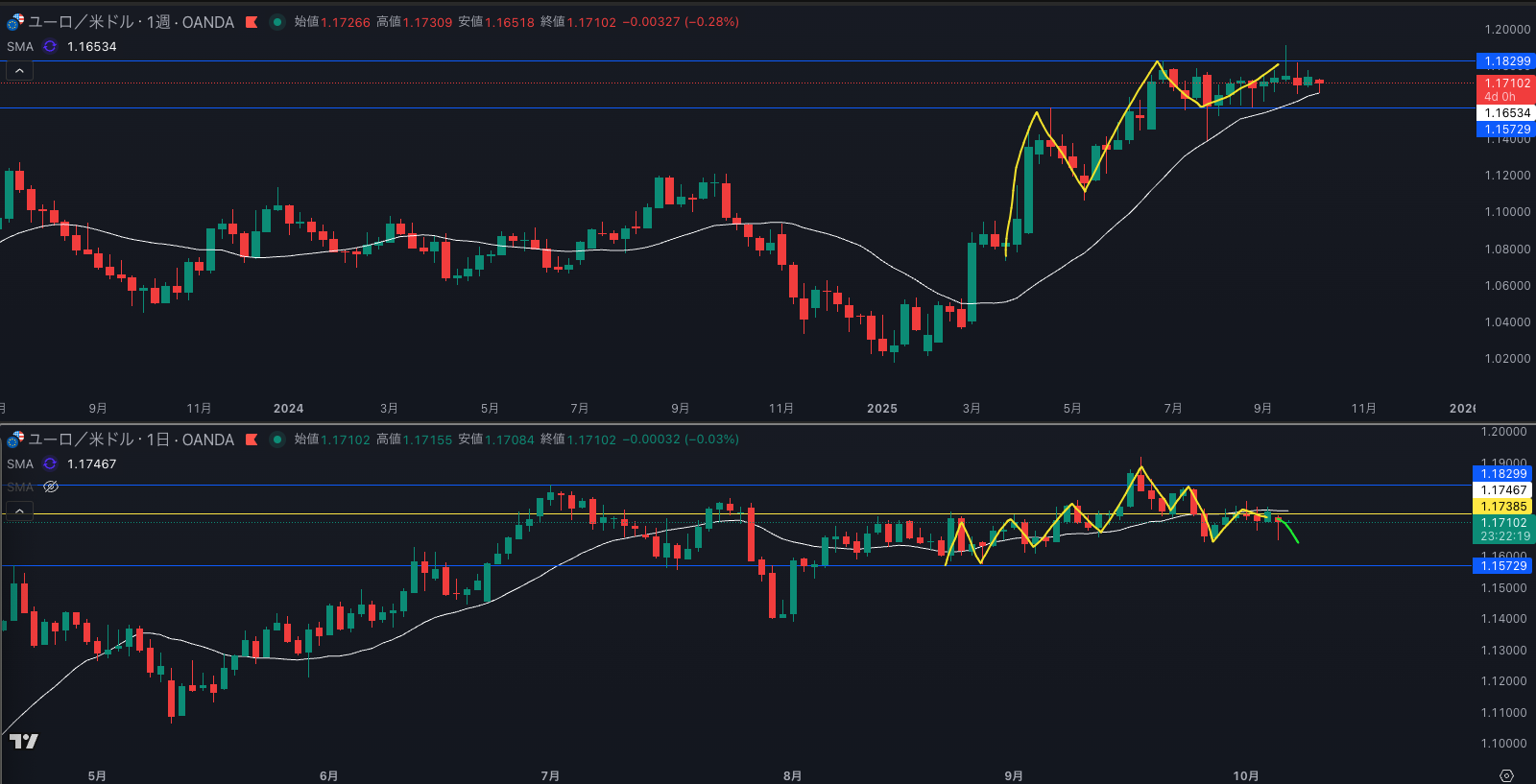
Task: Click the TradingView logo in bottom-left corner
Action: pyautogui.click(x=24, y=741)
